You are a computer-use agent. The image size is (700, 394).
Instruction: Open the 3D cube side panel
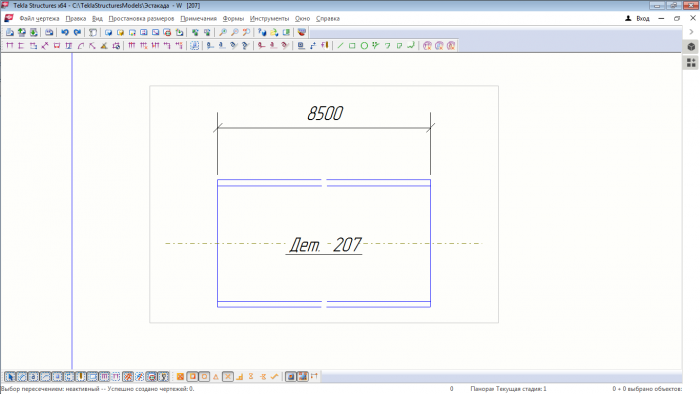pos(691,47)
